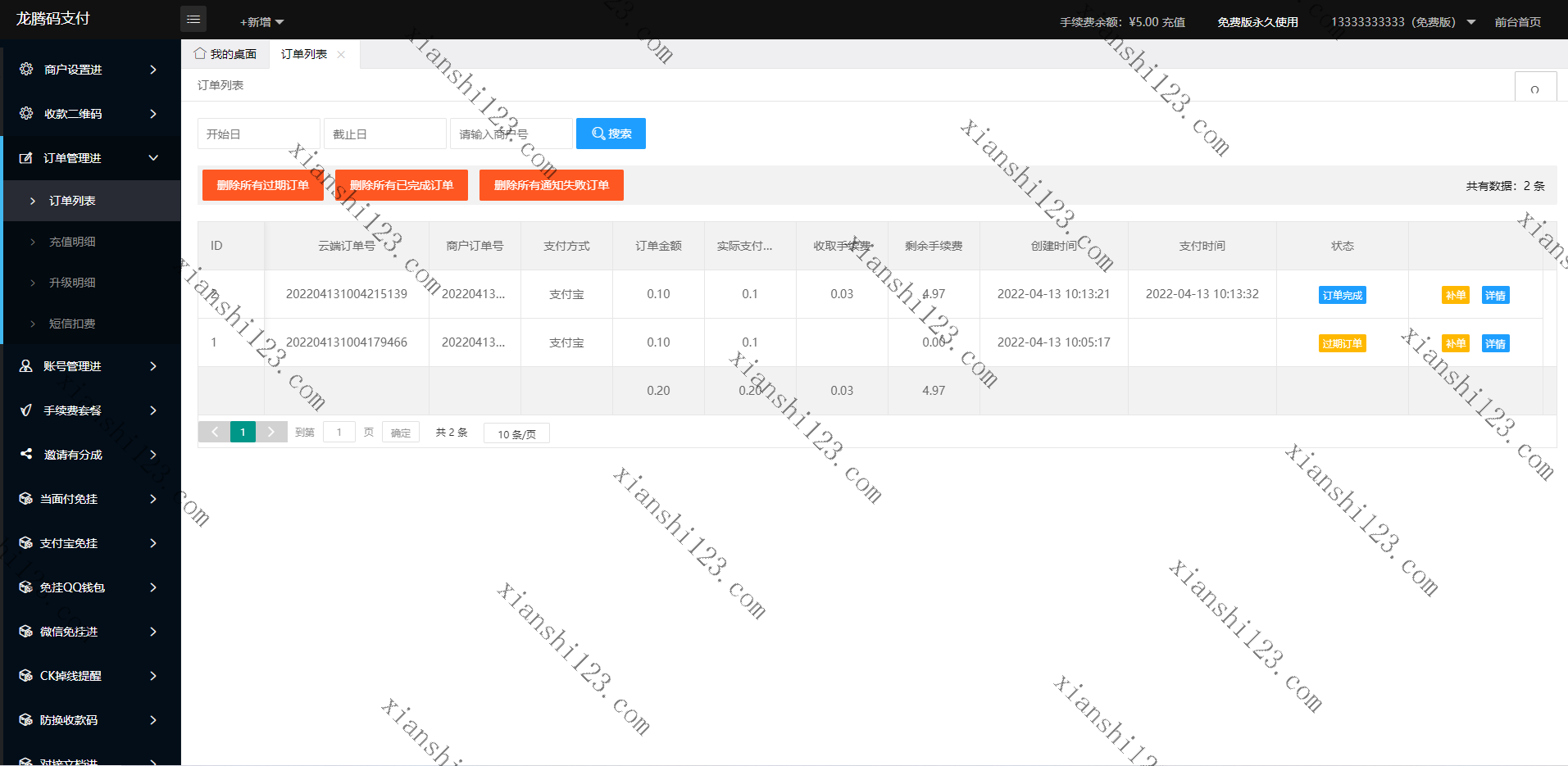Image resolution: width=1568 pixels, height=766 pixels.
Task: Click the icon beside 手续费套餐
Action: 26,410
